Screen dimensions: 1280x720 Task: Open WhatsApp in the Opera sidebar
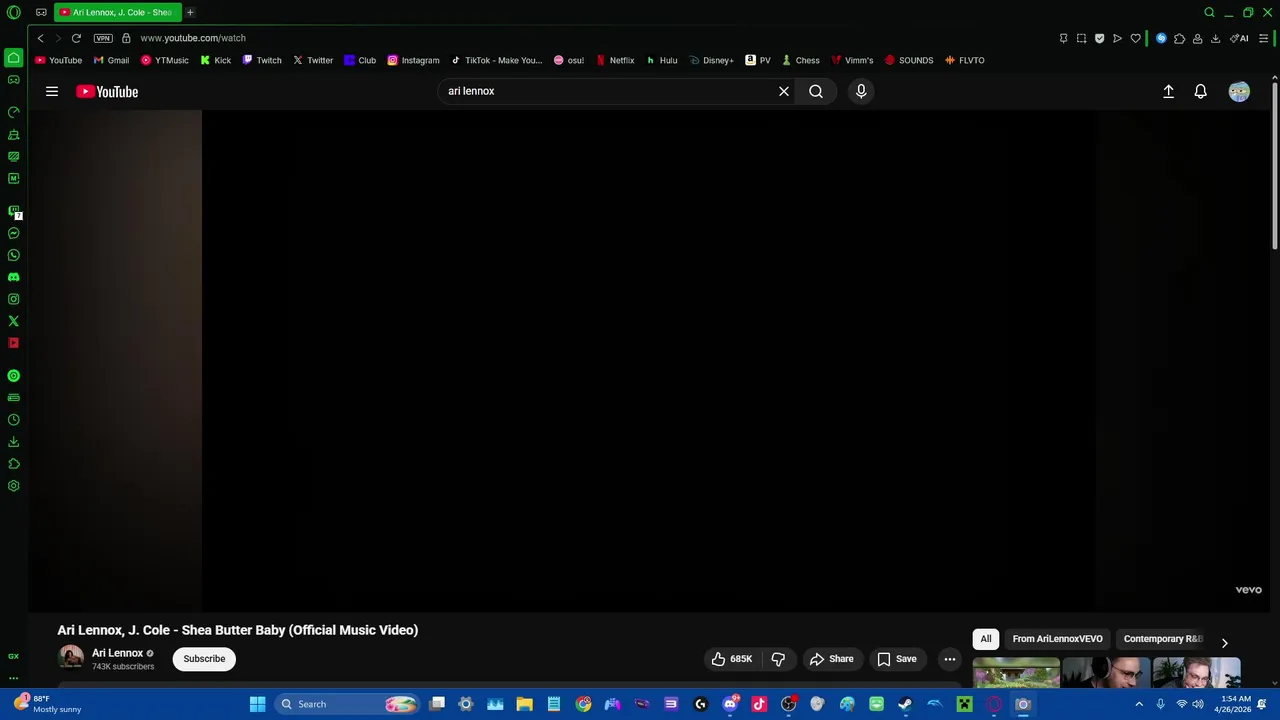(14, 255)
